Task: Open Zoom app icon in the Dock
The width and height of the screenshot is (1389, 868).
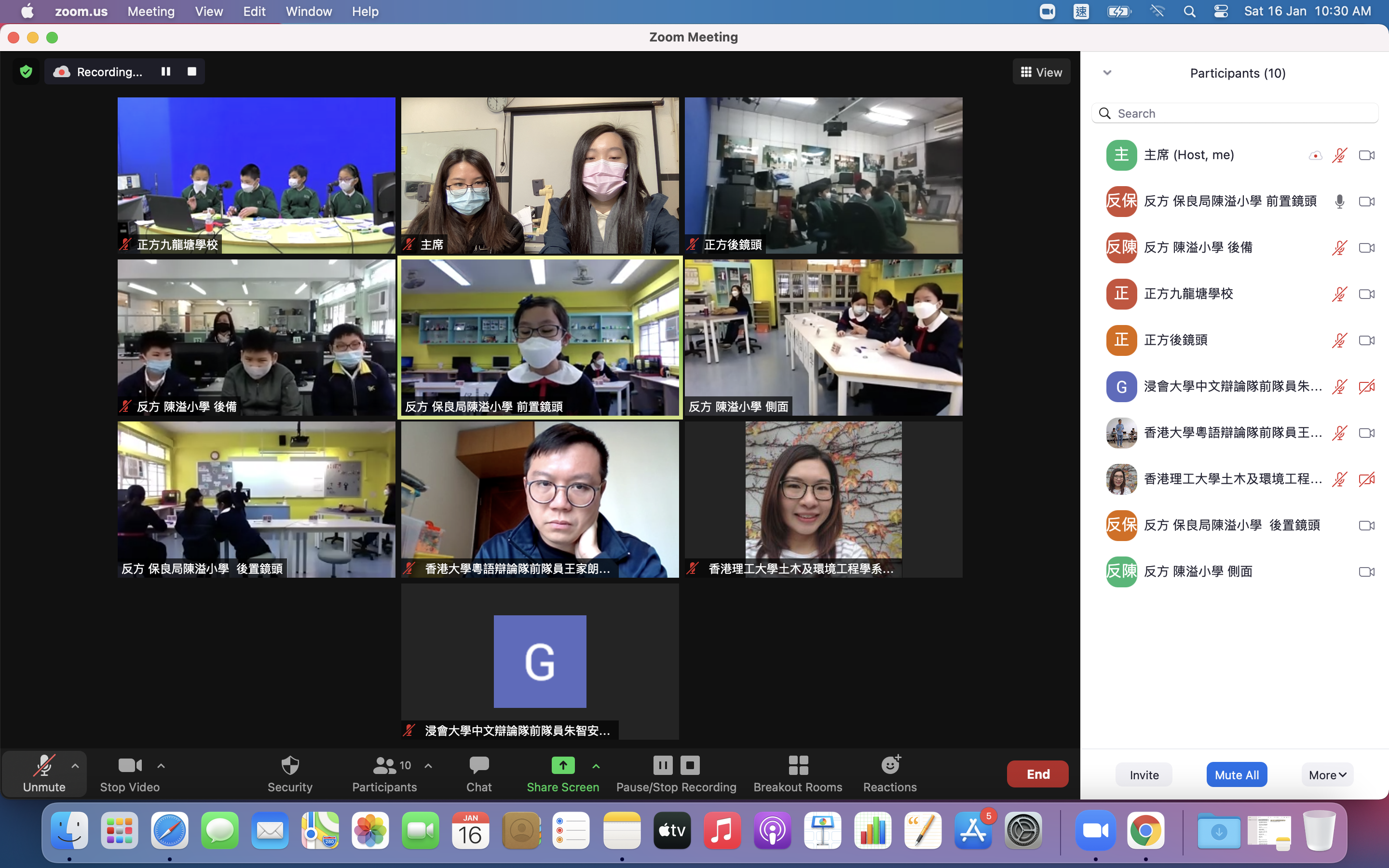Action: tap(1096, 830)
